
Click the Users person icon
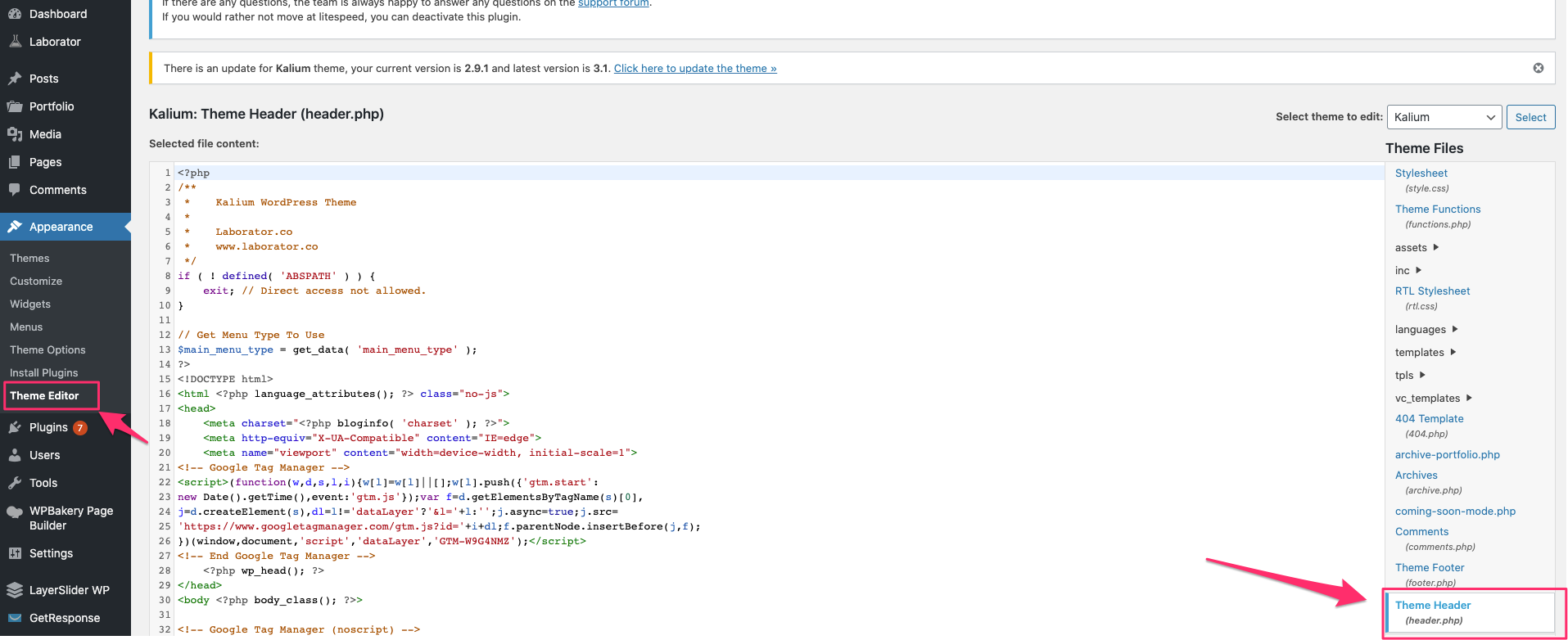coord(15,455)
